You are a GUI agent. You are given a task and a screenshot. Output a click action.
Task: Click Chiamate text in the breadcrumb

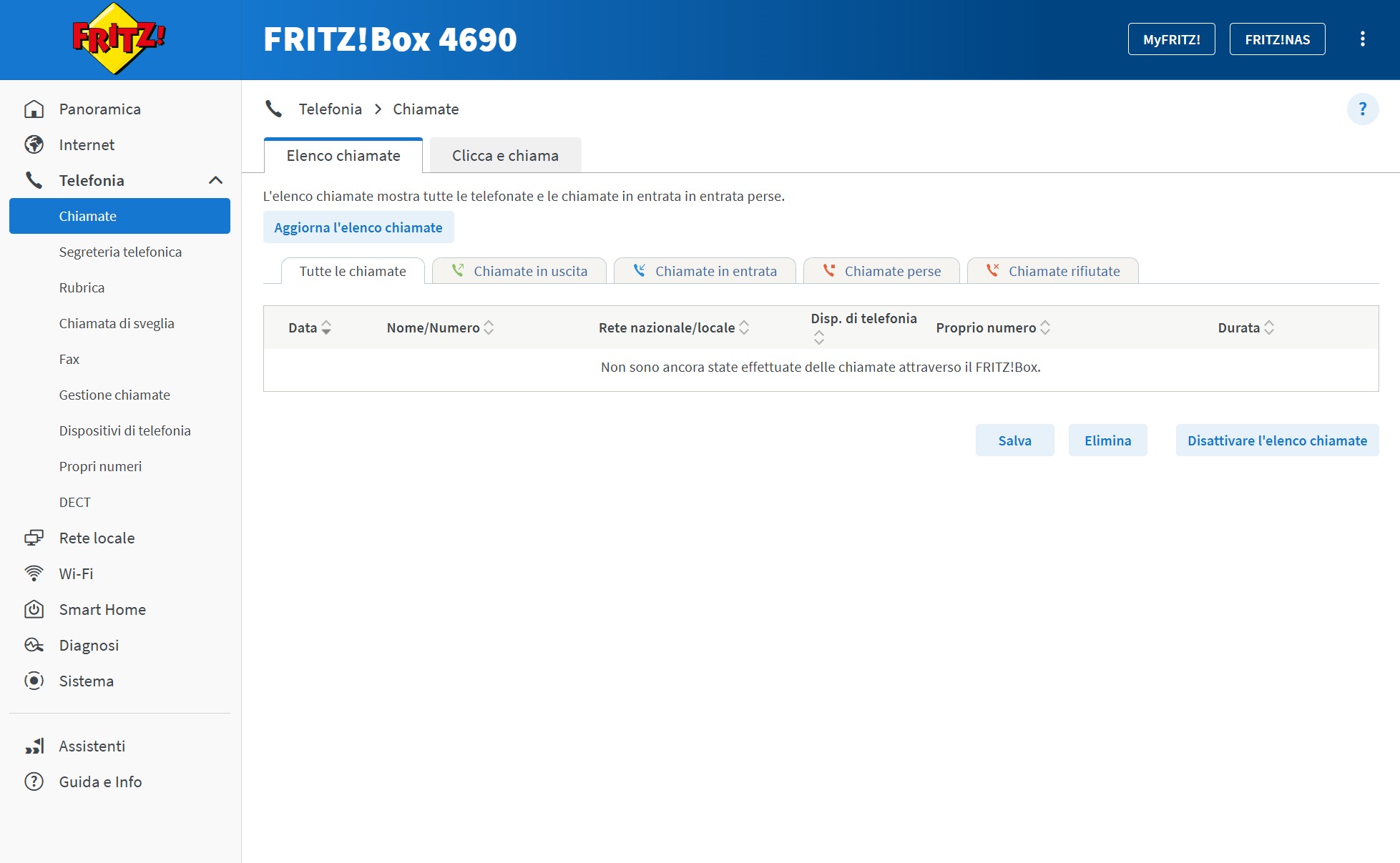click(x=426, y=109)
